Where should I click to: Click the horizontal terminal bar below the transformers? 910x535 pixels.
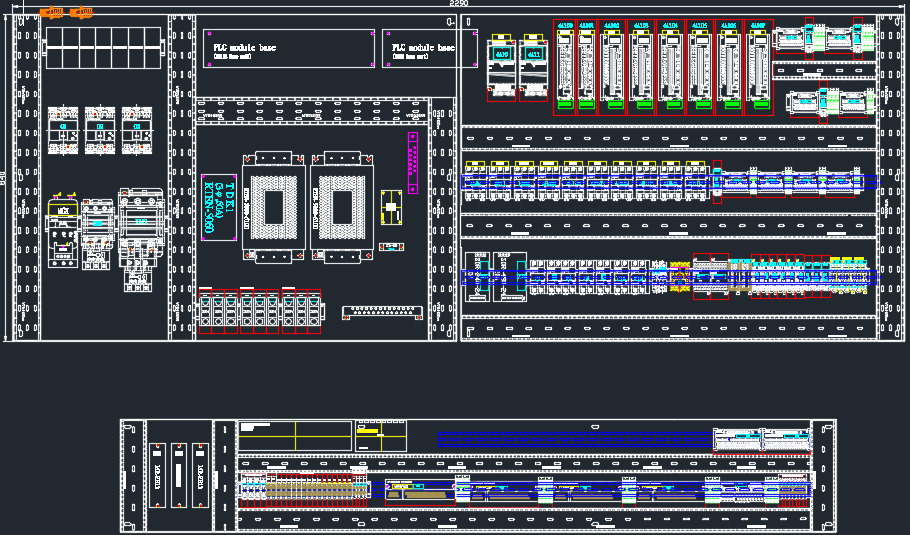coord(384,314)
